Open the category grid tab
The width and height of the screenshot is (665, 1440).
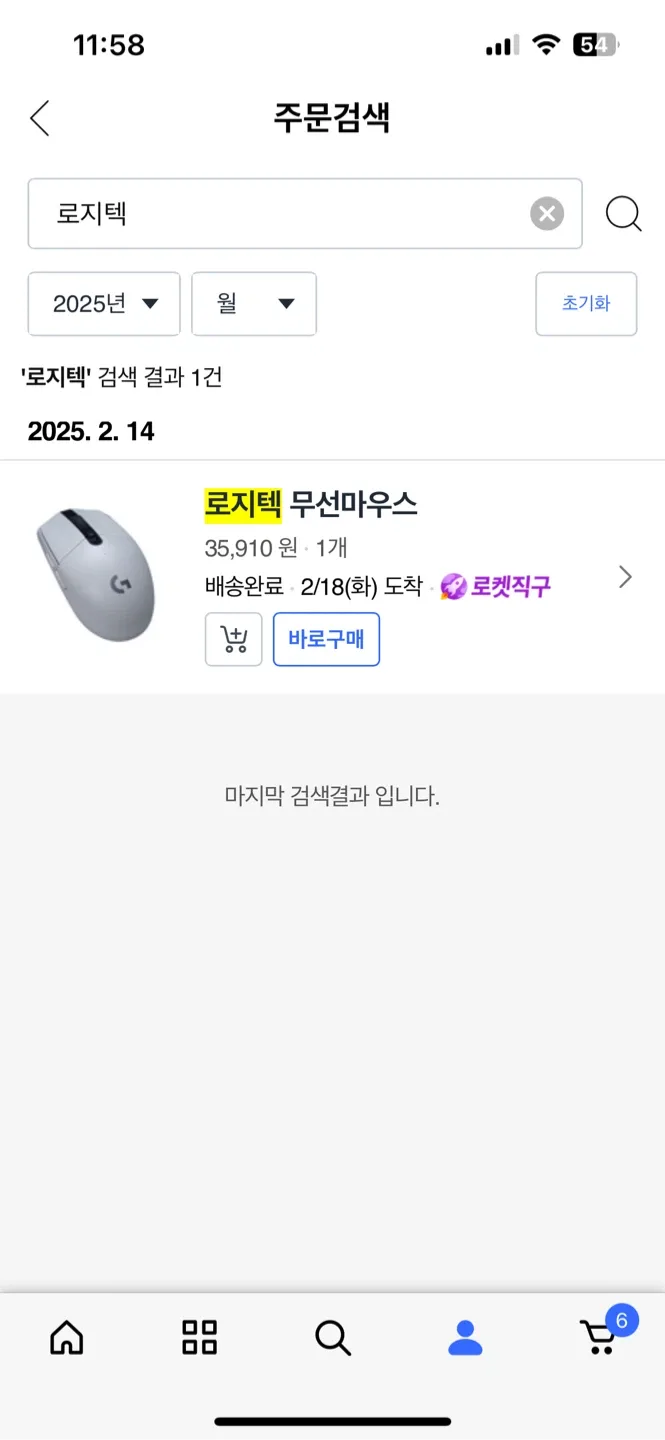point(199,1337)
